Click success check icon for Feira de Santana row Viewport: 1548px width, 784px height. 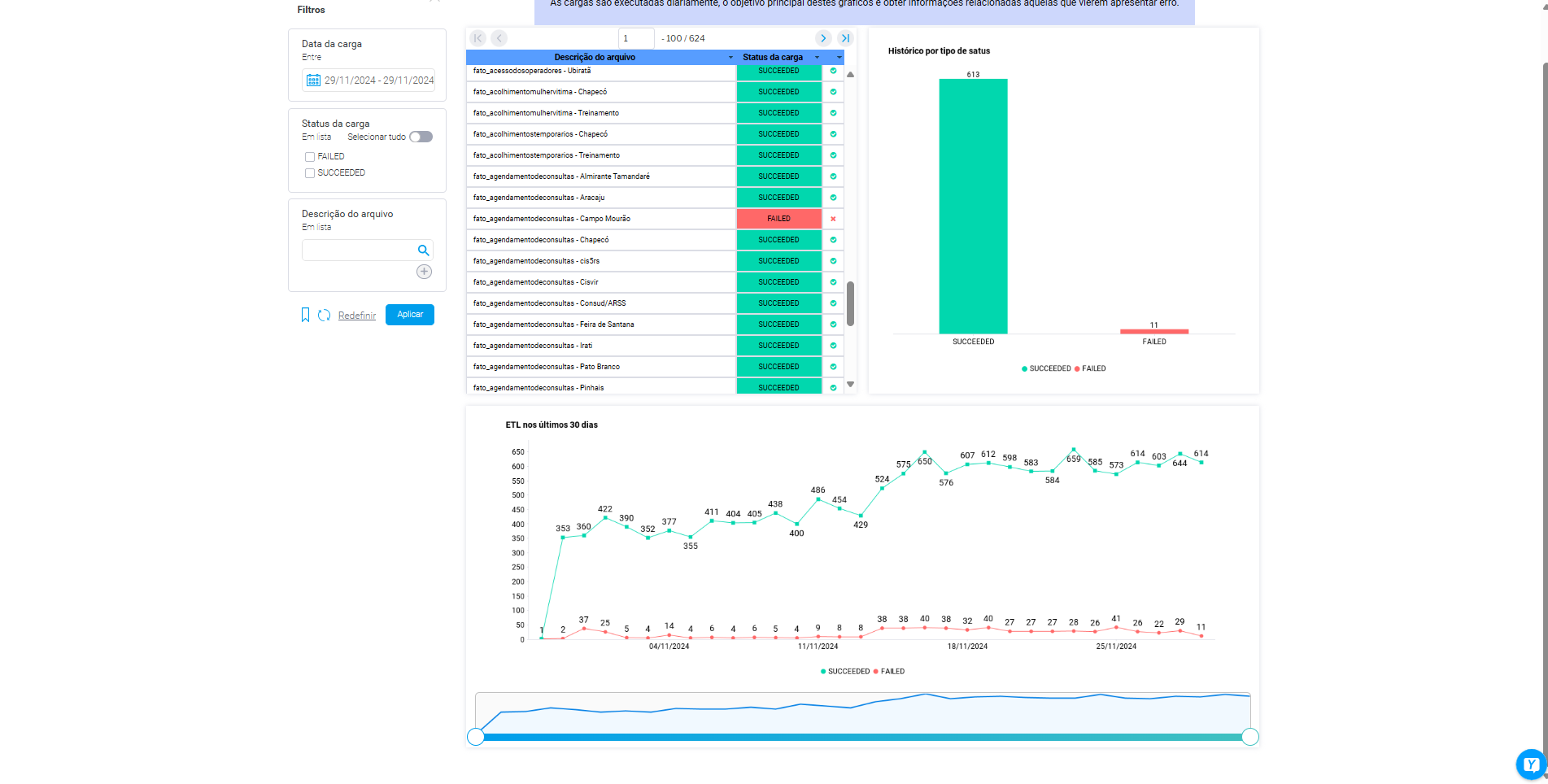tap(833, 324)
